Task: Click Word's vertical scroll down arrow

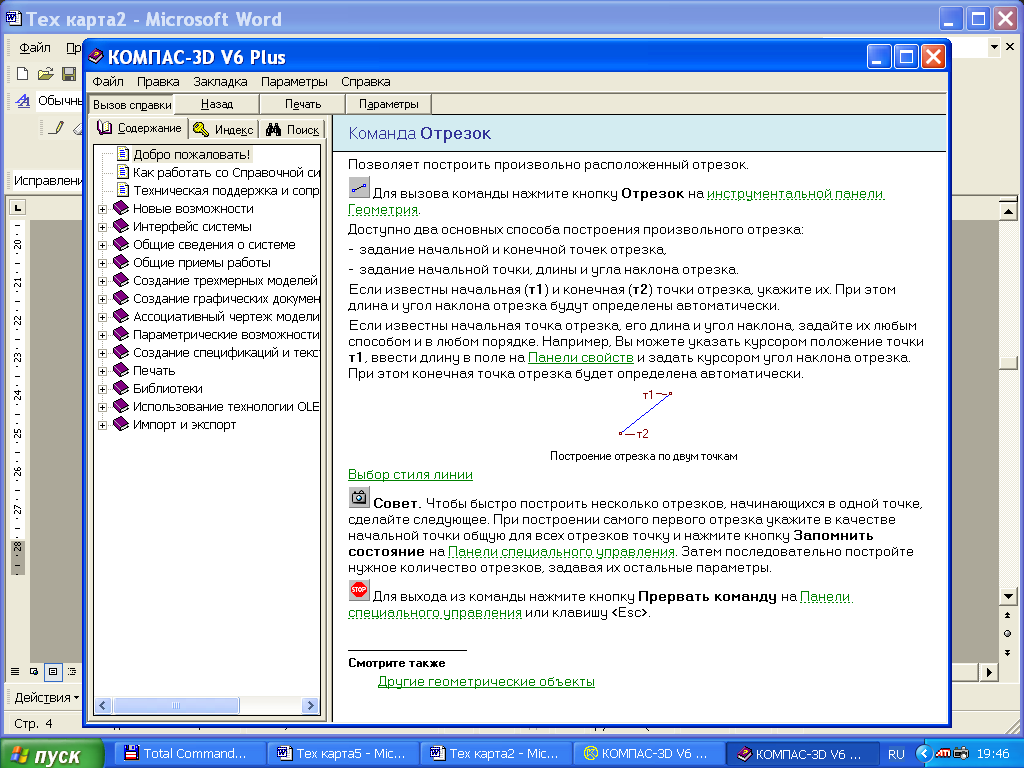Action: pos(1008,596)
